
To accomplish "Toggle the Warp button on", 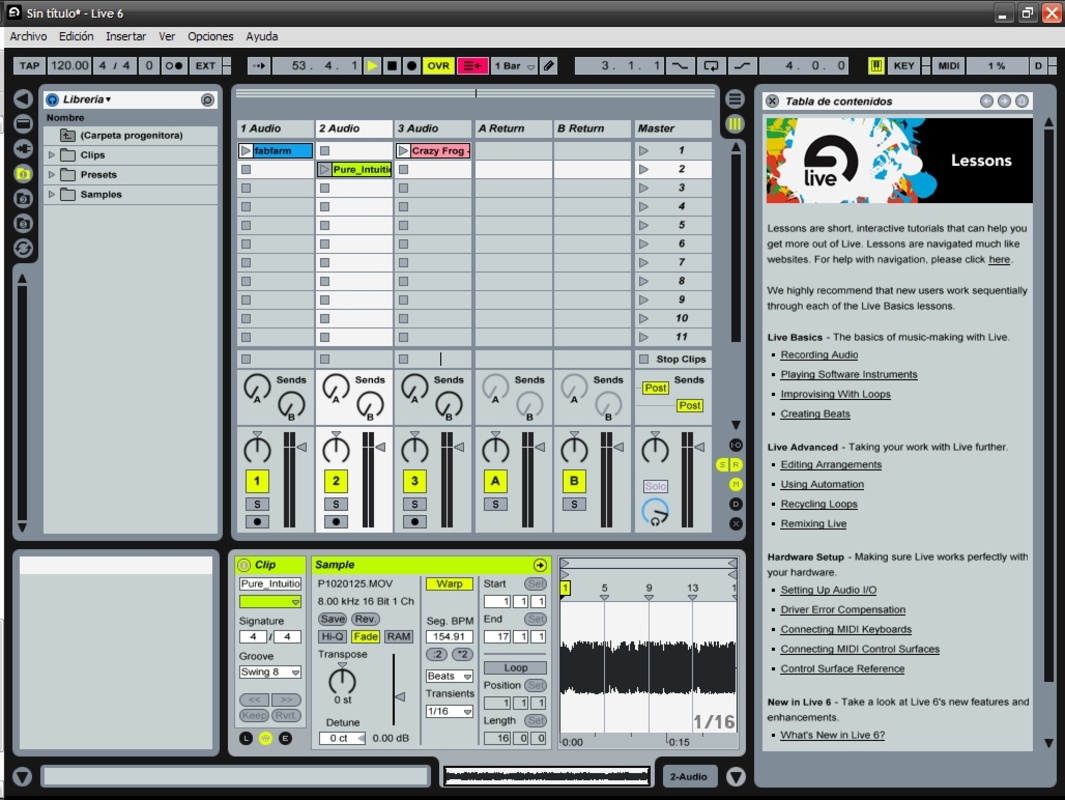I will pos(449,584).
